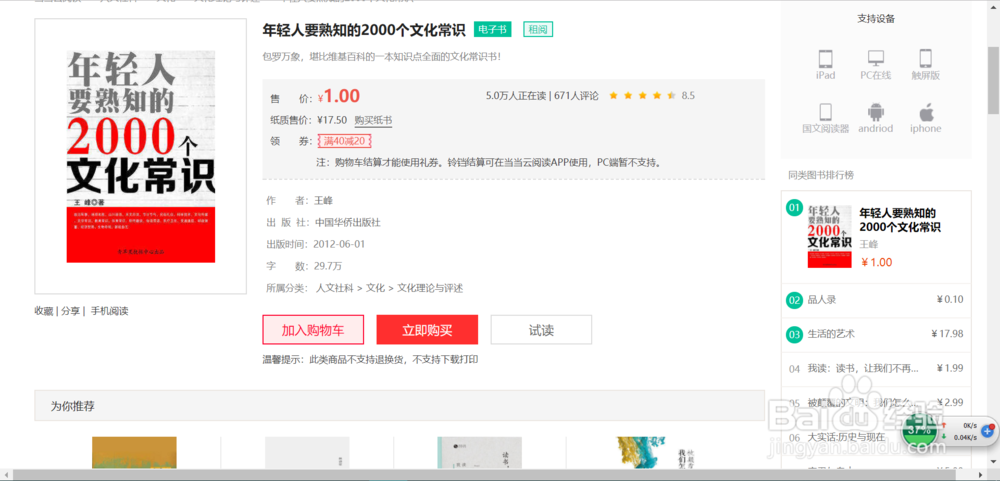Click 手机阅读 link
This screenshot has width=1000, height=481.
click(109, 311)
